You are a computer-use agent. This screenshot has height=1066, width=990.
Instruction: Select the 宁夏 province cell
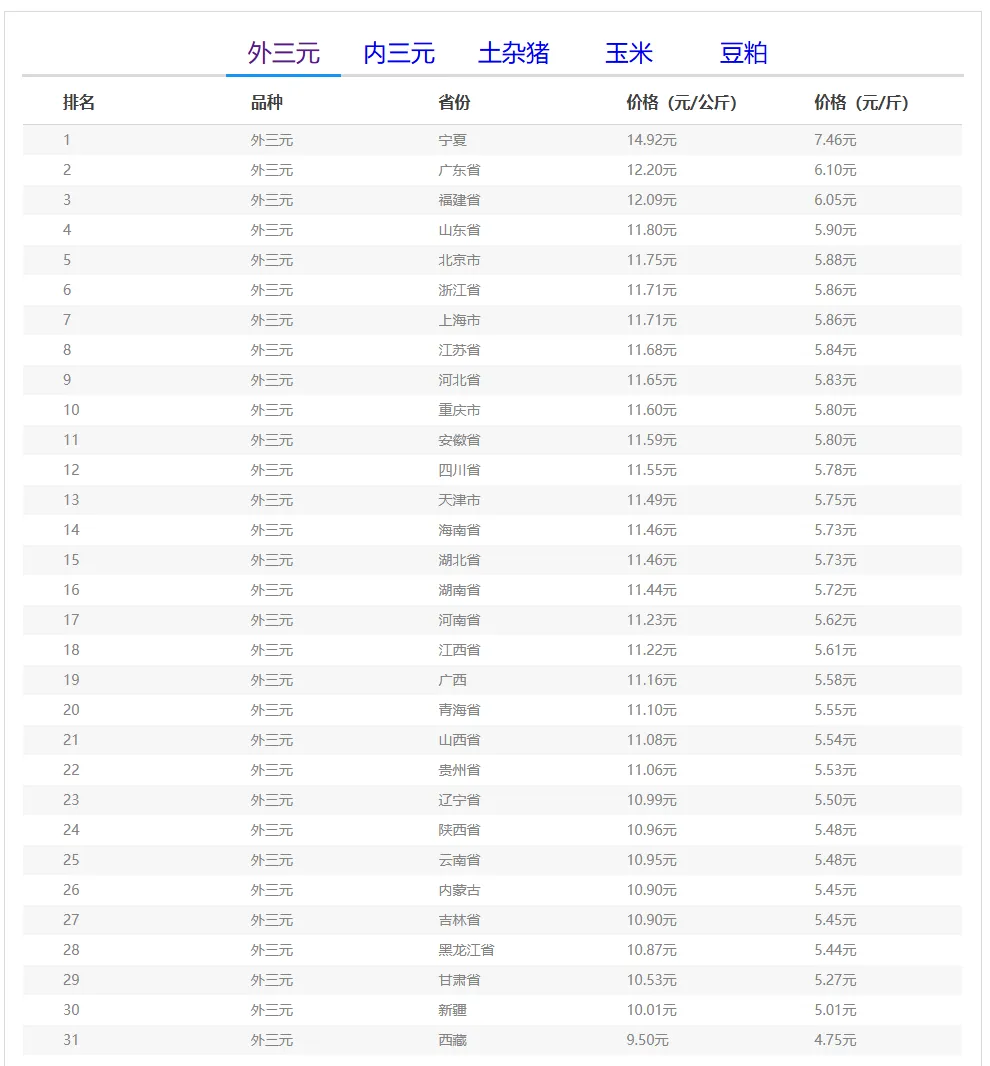(452, 140)
